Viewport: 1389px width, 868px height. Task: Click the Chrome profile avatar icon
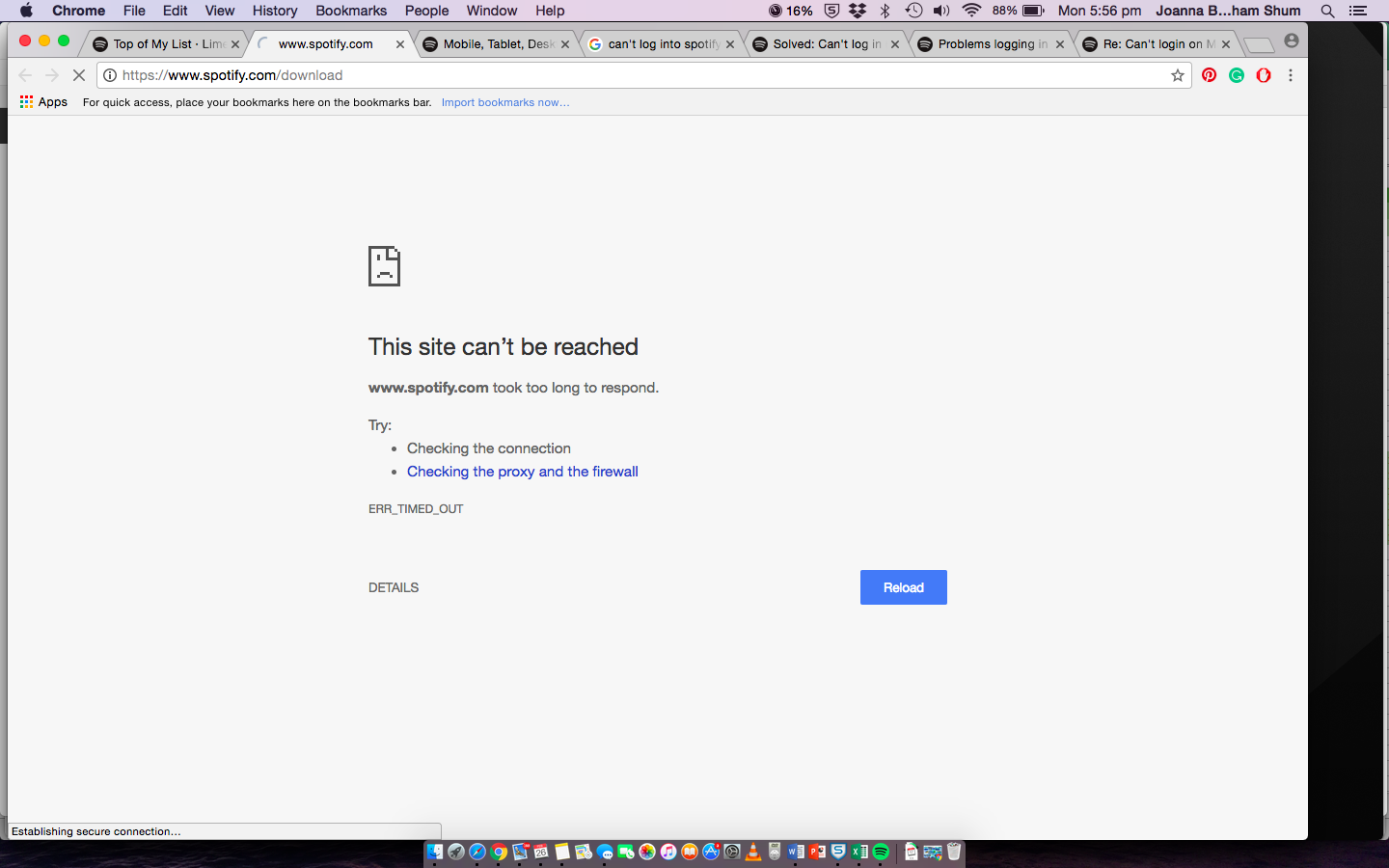pos(1292,41)
